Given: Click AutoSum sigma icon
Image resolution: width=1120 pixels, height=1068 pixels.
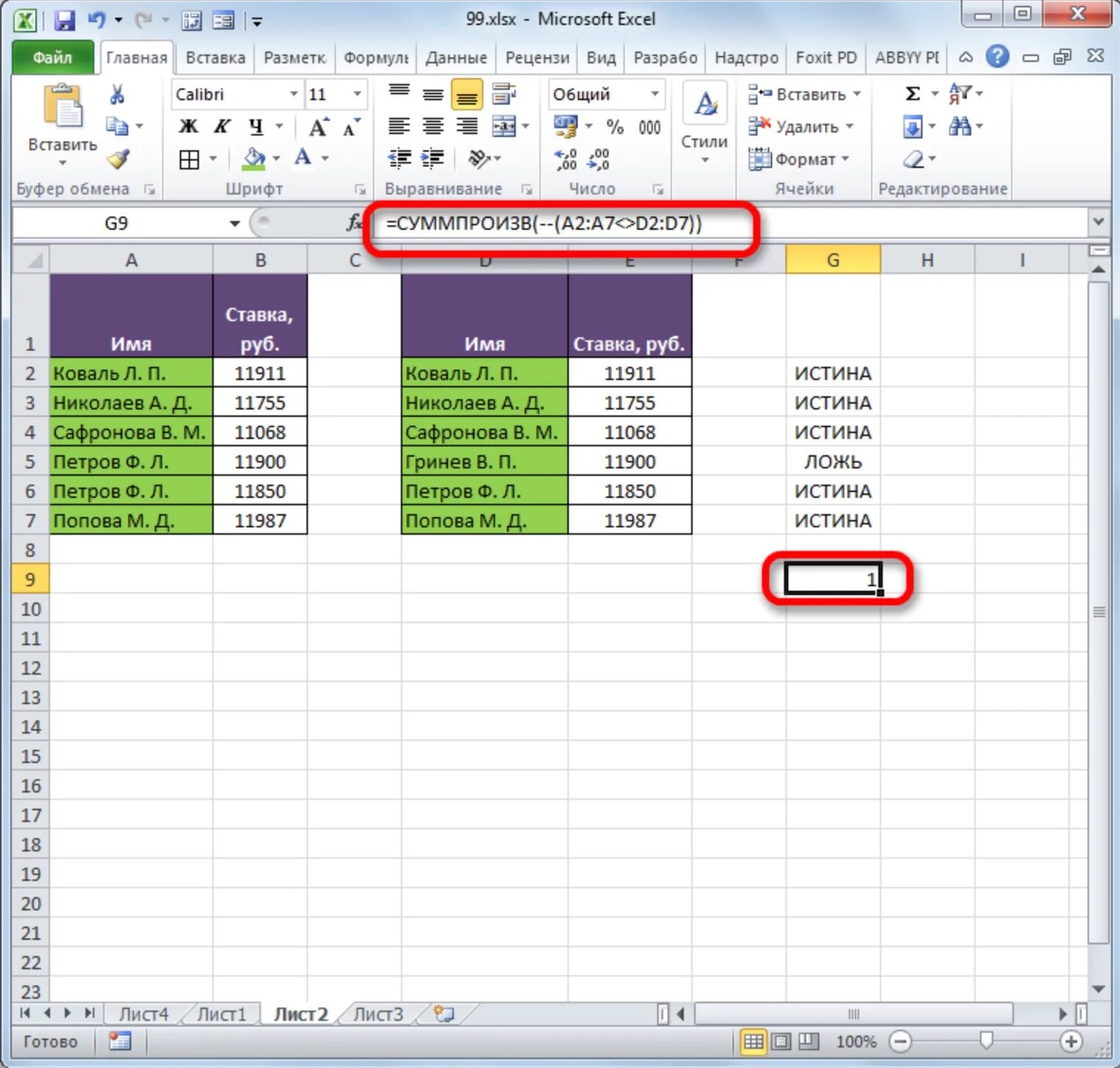Looking at the screenshot, I should point(912,94).
